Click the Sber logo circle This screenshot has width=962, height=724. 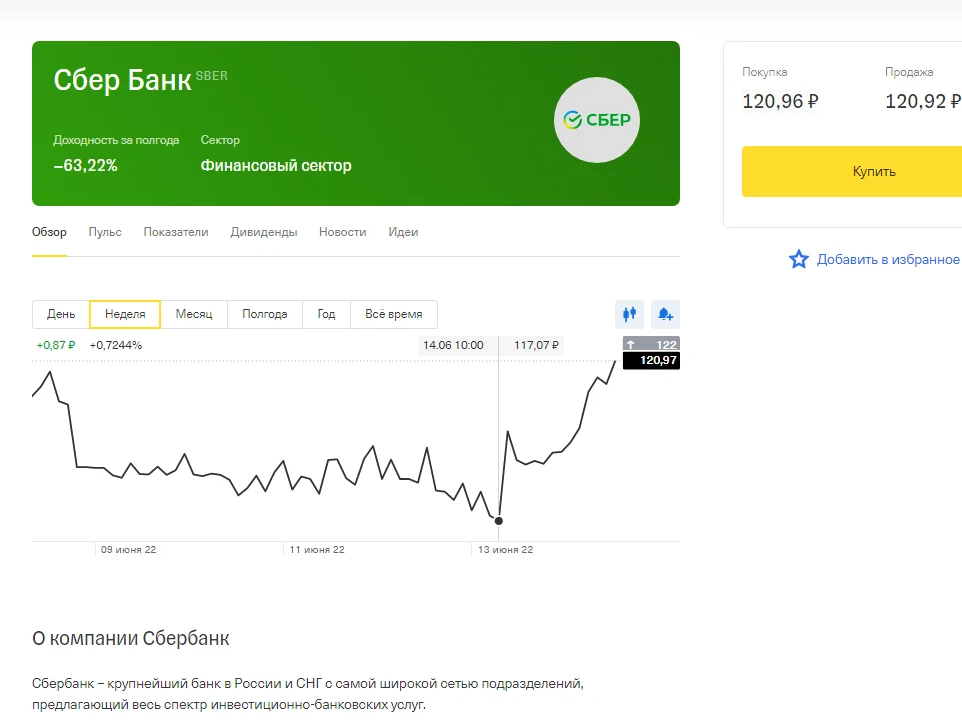click(x=597, y=120)
